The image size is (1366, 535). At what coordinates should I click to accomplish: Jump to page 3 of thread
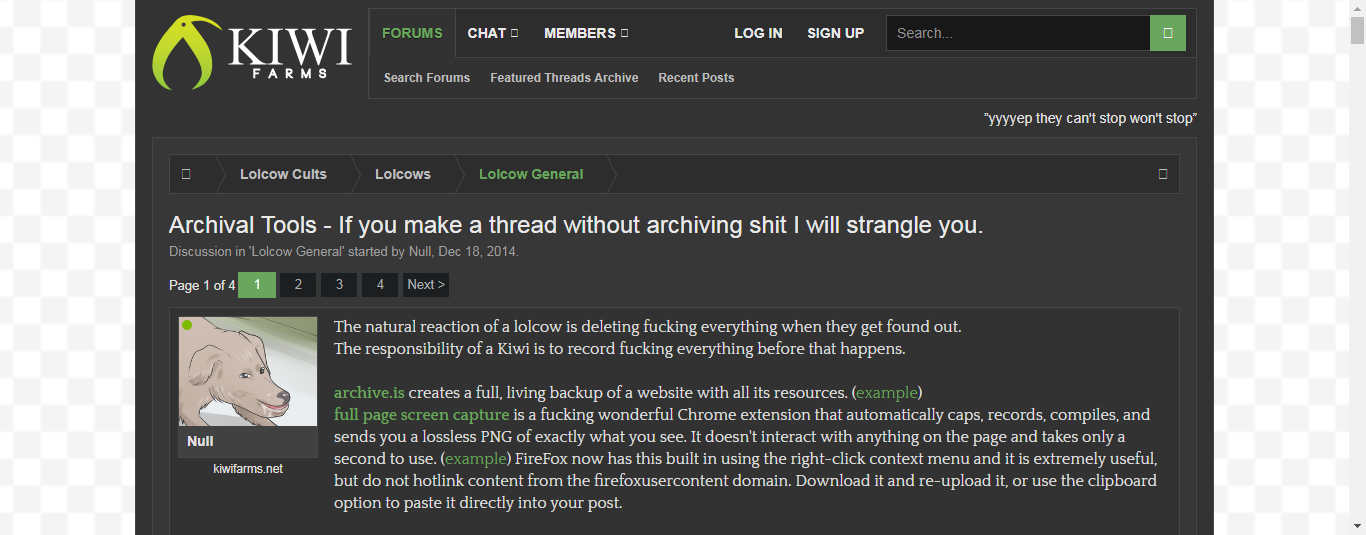tap(339, 285)
